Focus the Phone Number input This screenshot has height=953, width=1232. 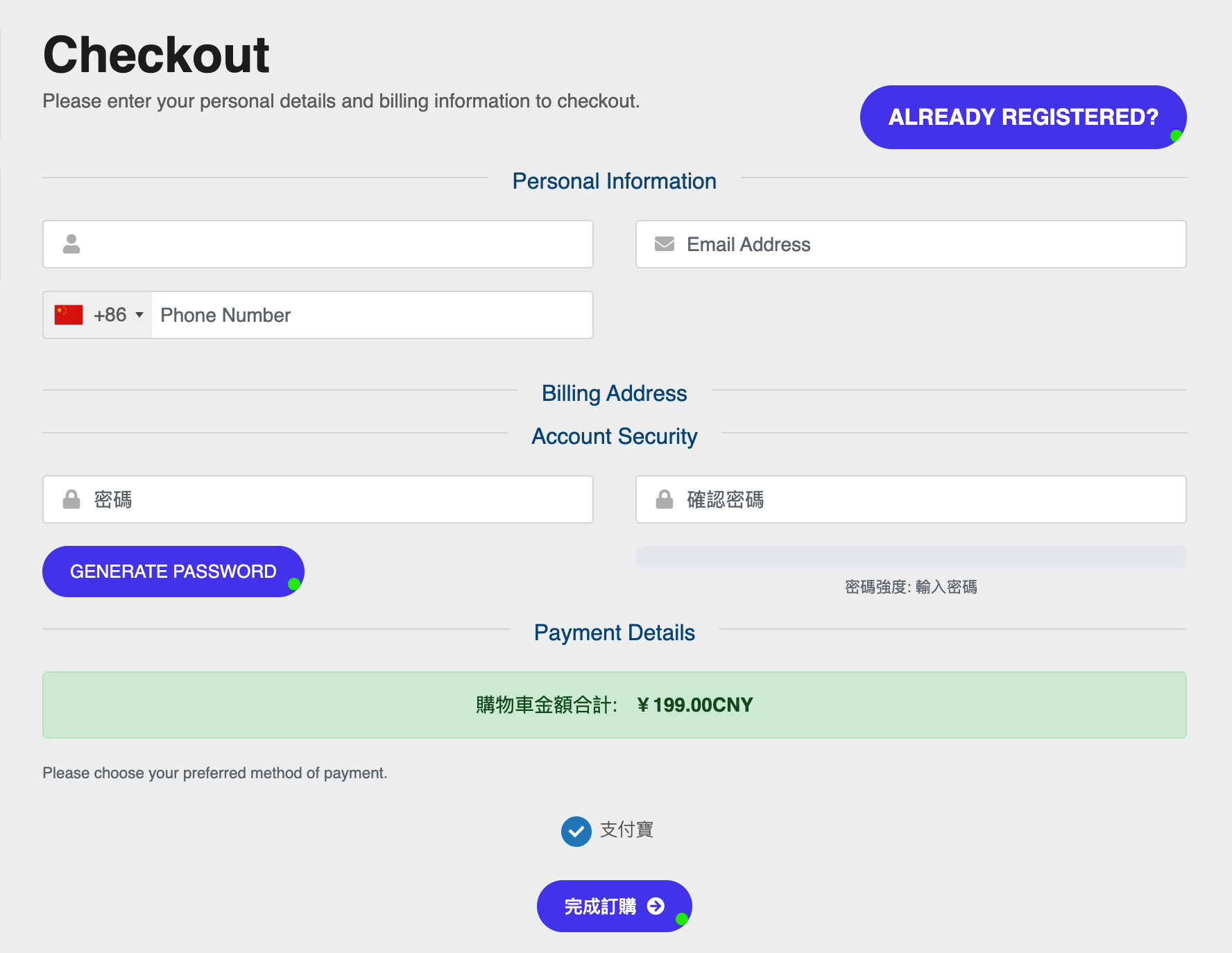coord(371,315)
